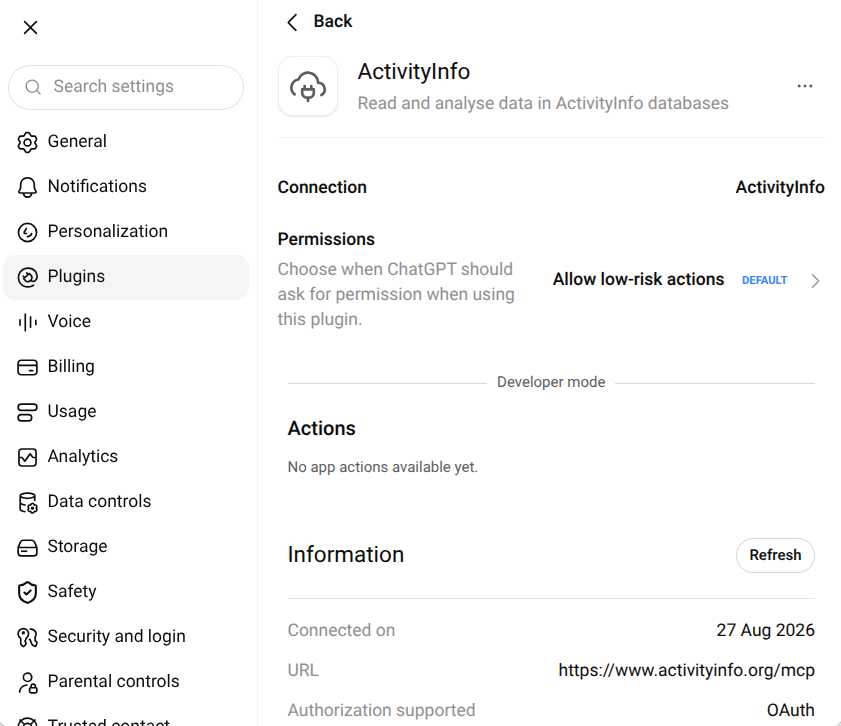Click the Plugins sidebar icon

pyautogui.click(x=27, y=277)
